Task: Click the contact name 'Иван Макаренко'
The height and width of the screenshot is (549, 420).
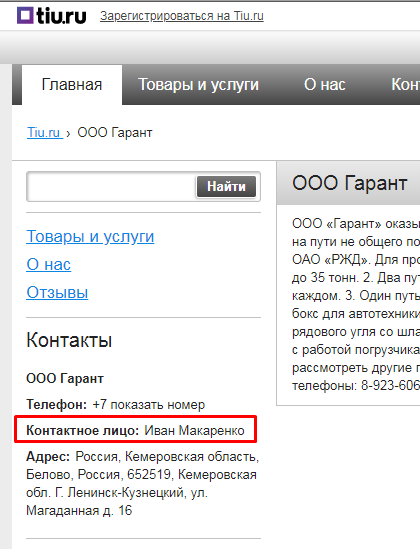Action: click(x=194, y=430)
